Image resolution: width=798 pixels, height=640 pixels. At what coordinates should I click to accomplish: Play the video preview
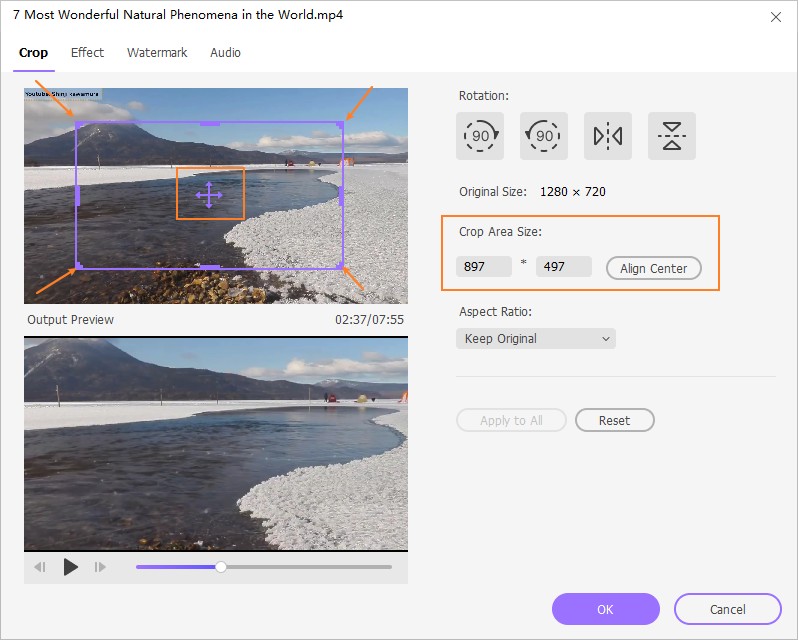(x=71, y=567)
